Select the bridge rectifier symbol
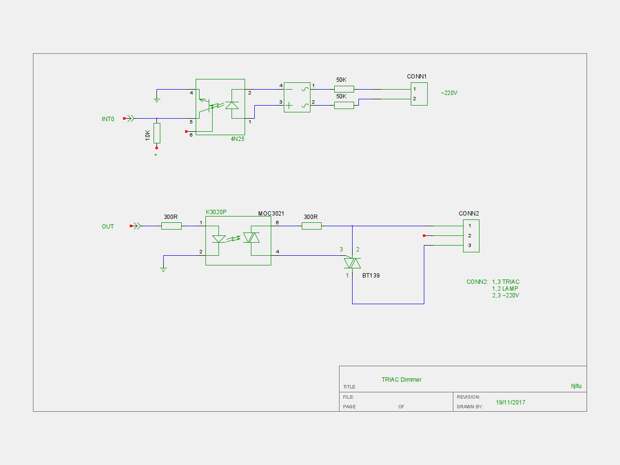The height and width of the screenshot is (465, 620). coord(297,97)
